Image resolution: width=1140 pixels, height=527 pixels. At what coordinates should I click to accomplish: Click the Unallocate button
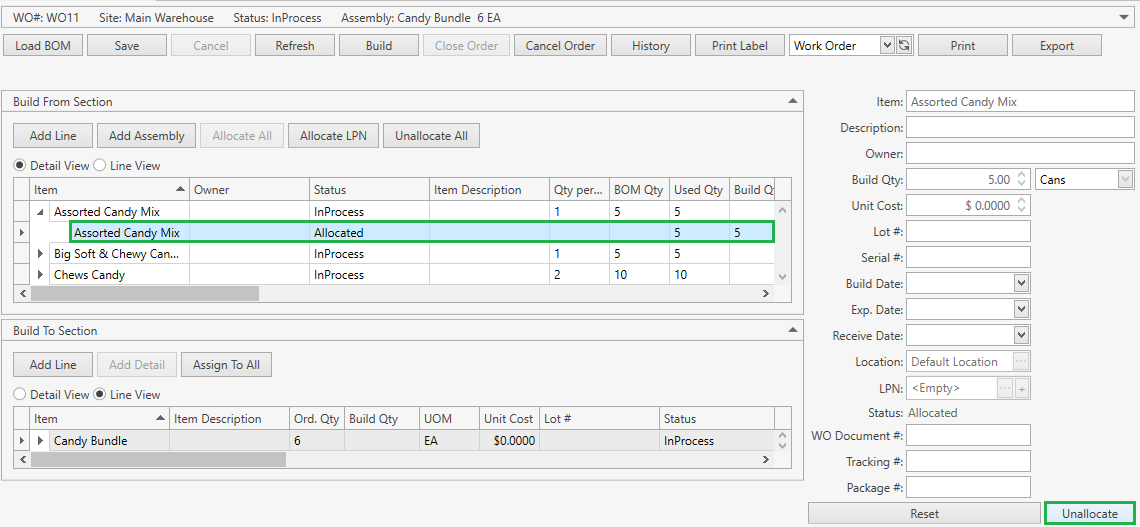tap(1089, 513)
